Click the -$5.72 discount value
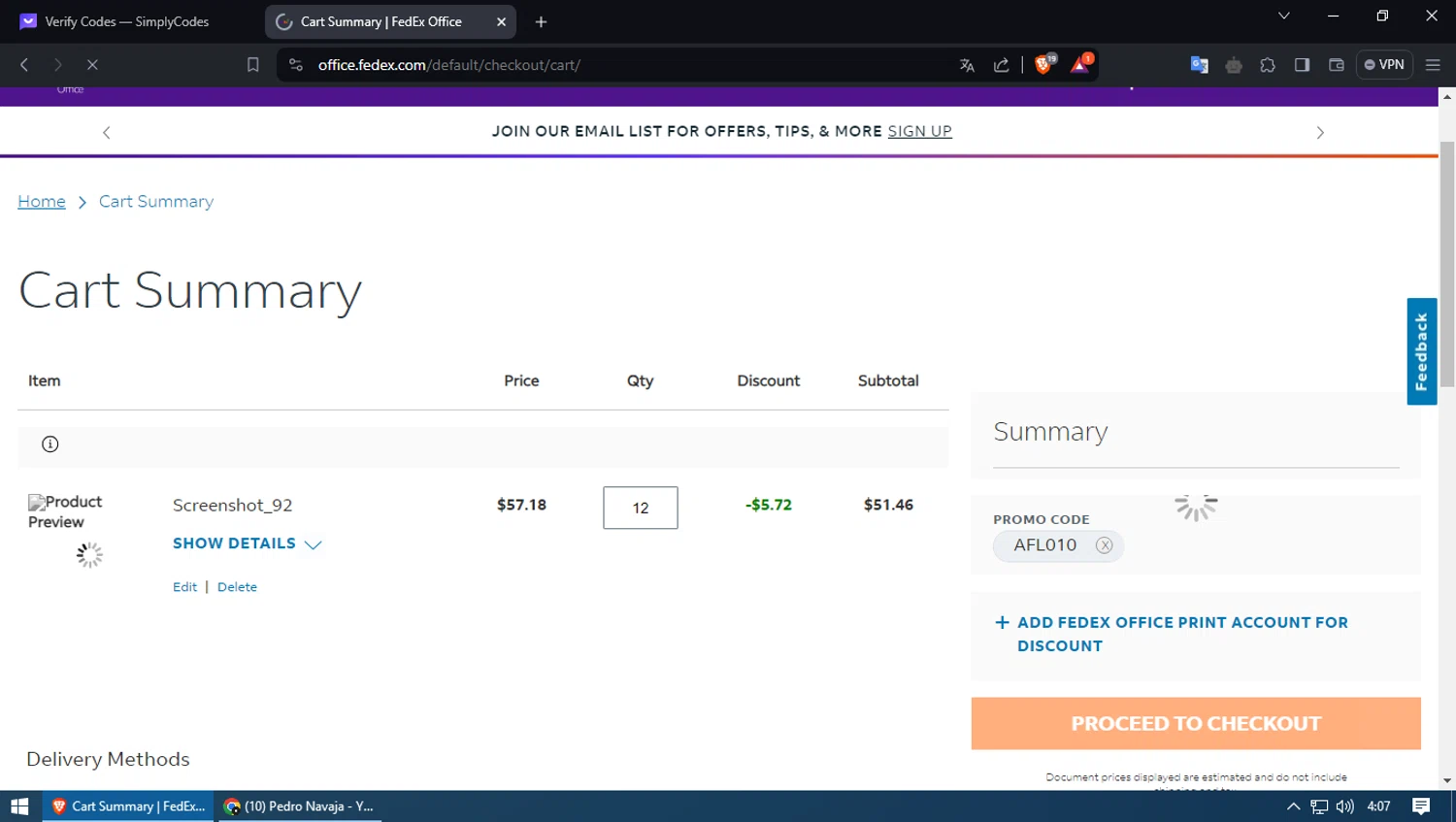Viewport: 1456px width, 822px height. [x=769, y=505]
